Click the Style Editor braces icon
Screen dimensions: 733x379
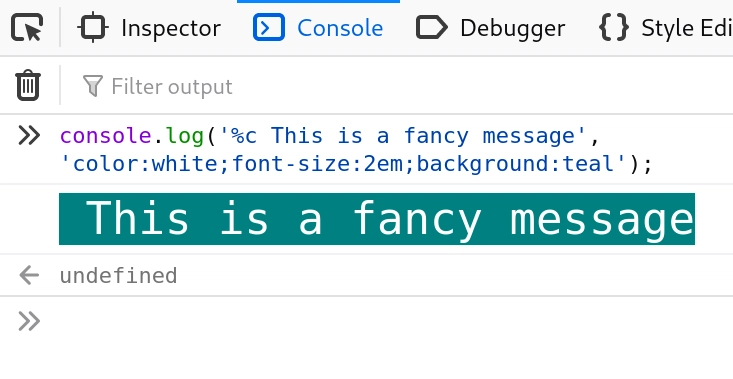pyautogui.click(x=613, y=28)
